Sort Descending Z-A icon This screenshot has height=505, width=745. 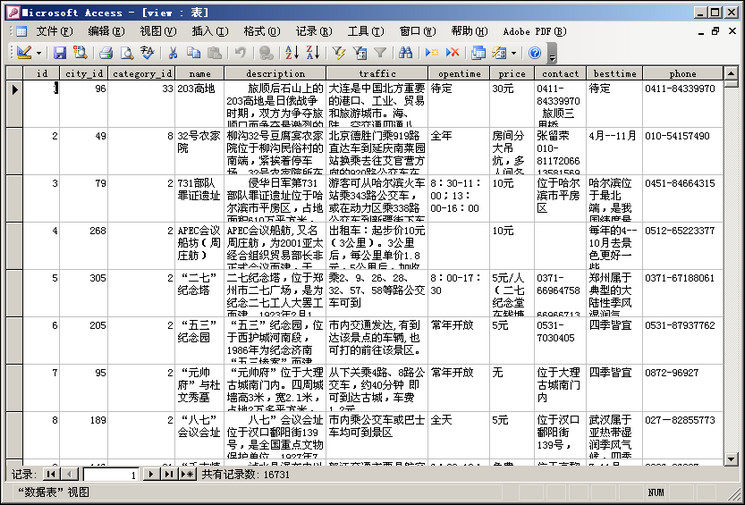(x=312, y=53)
